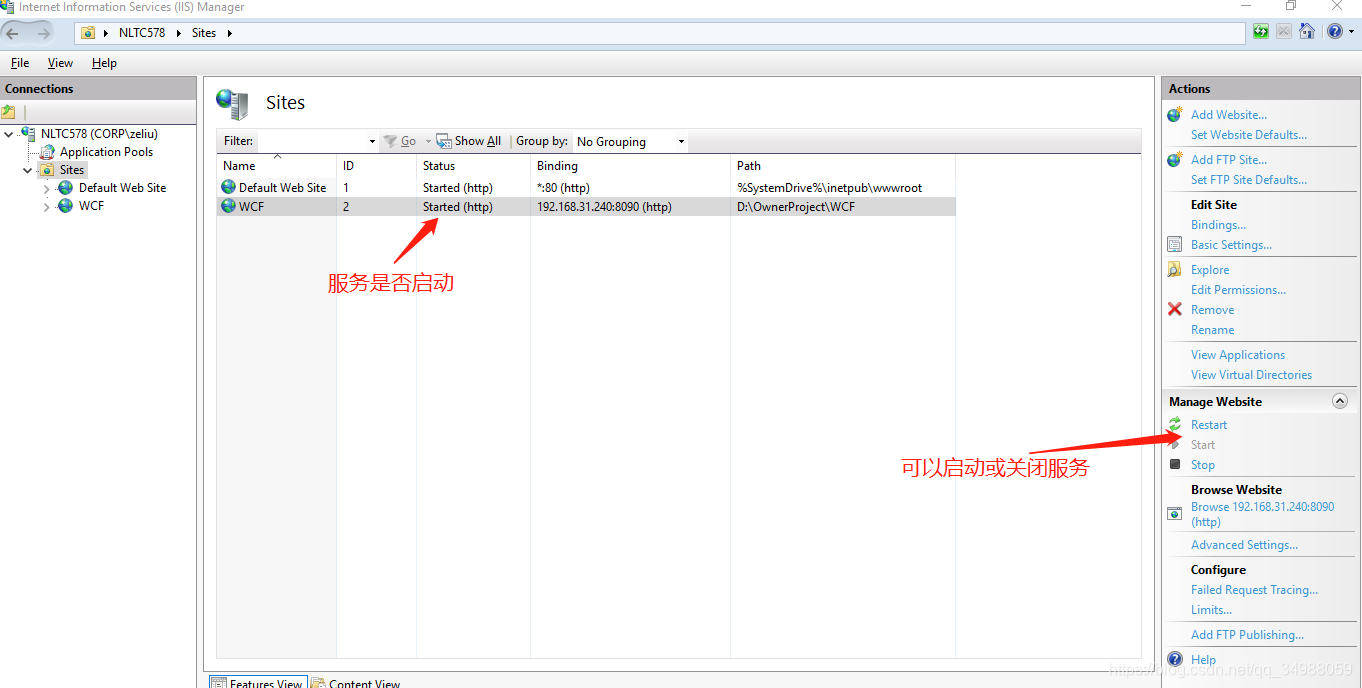Click the Help icon in Actions pane

tap(1175, 659)
